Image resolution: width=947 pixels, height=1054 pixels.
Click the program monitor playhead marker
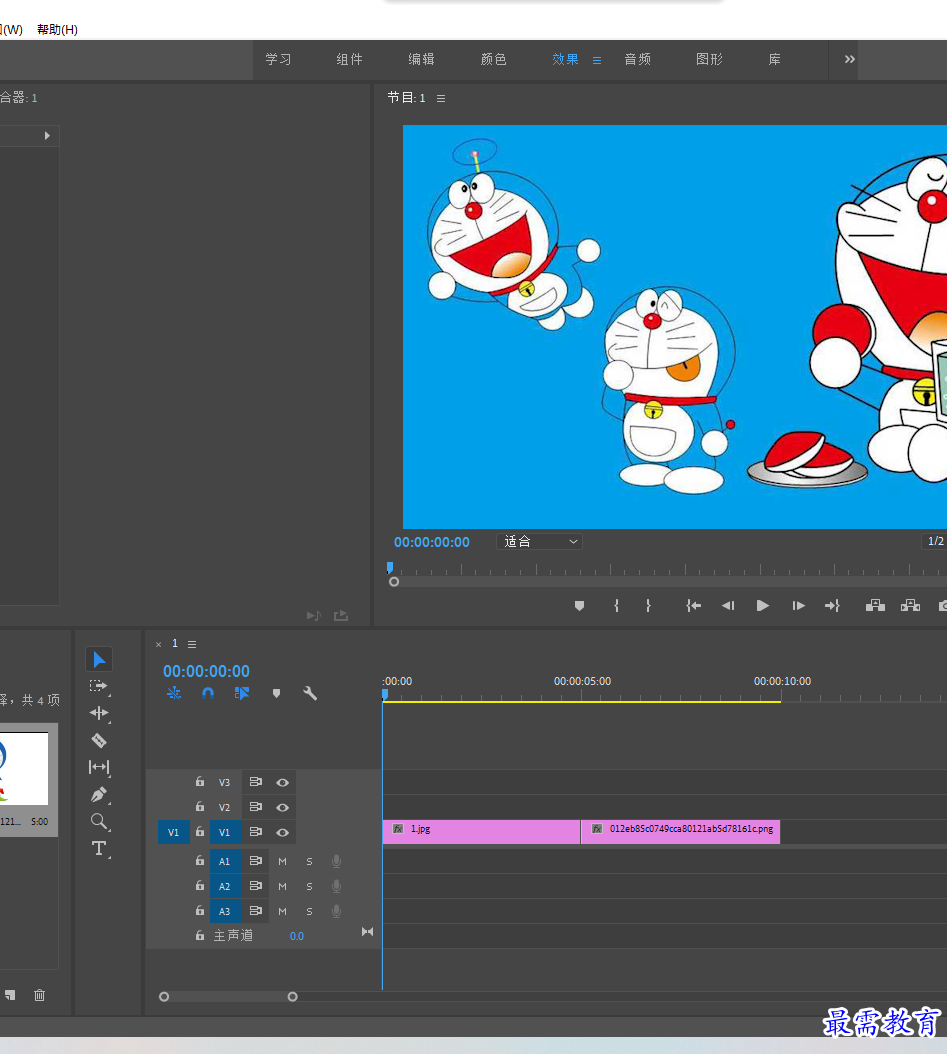[390, 567]
